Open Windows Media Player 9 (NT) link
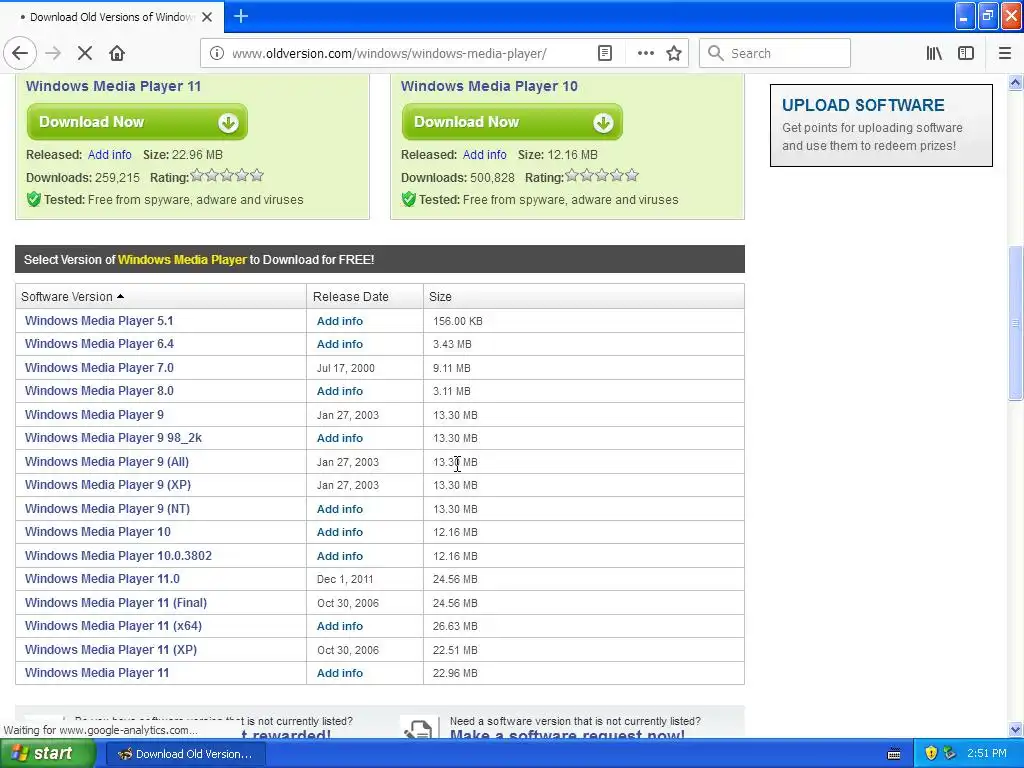1024x768 pixels. [107, 509]
